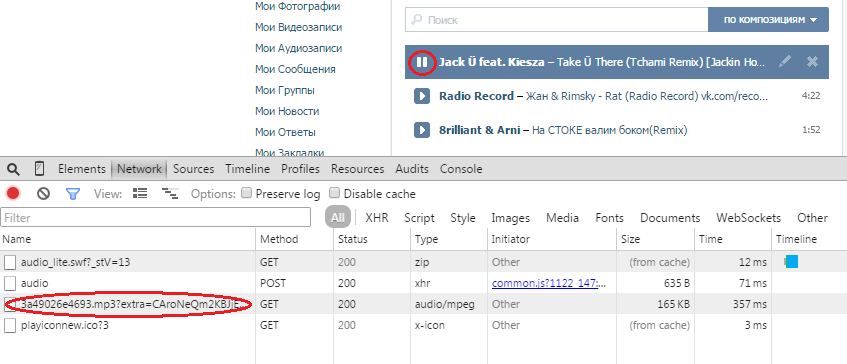847x364 pixels.
Task: Open the Resources panel tab
Action: click(x=358, y=169)
